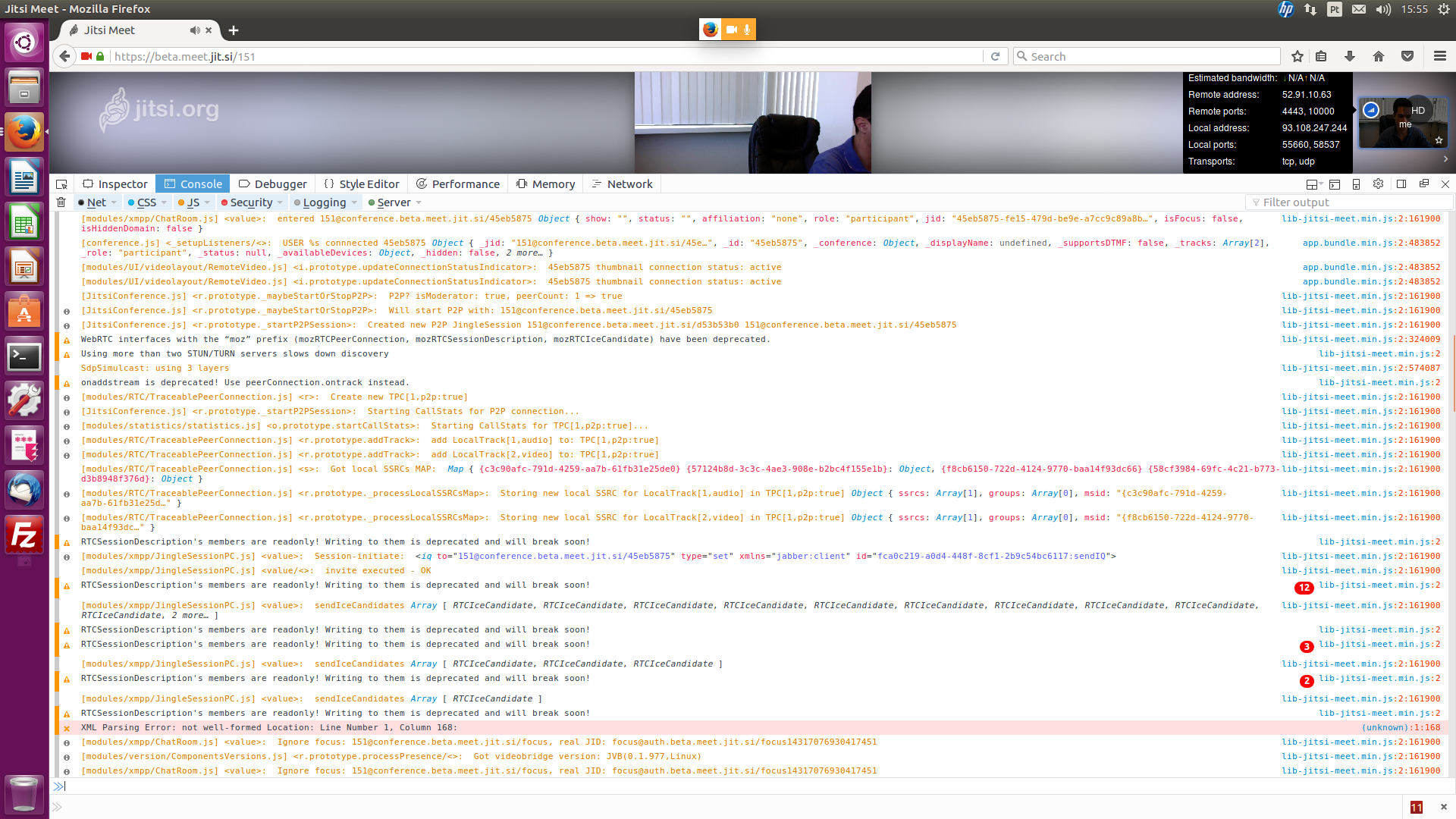Focus the Filter output field
This screenshot has width=1456, height=819.
click(x=1349, y=202)
